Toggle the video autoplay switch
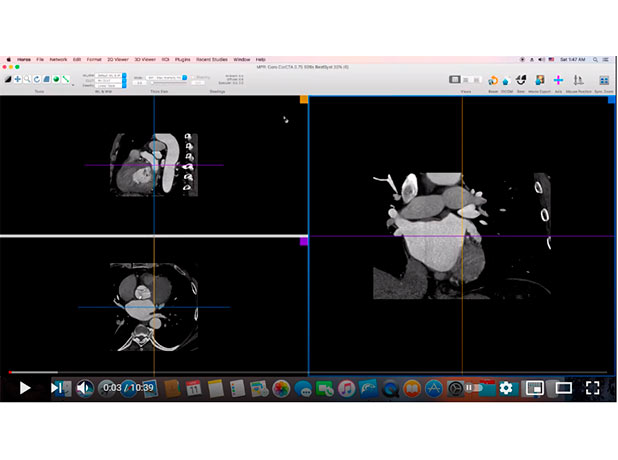 (x=475, y=388)
